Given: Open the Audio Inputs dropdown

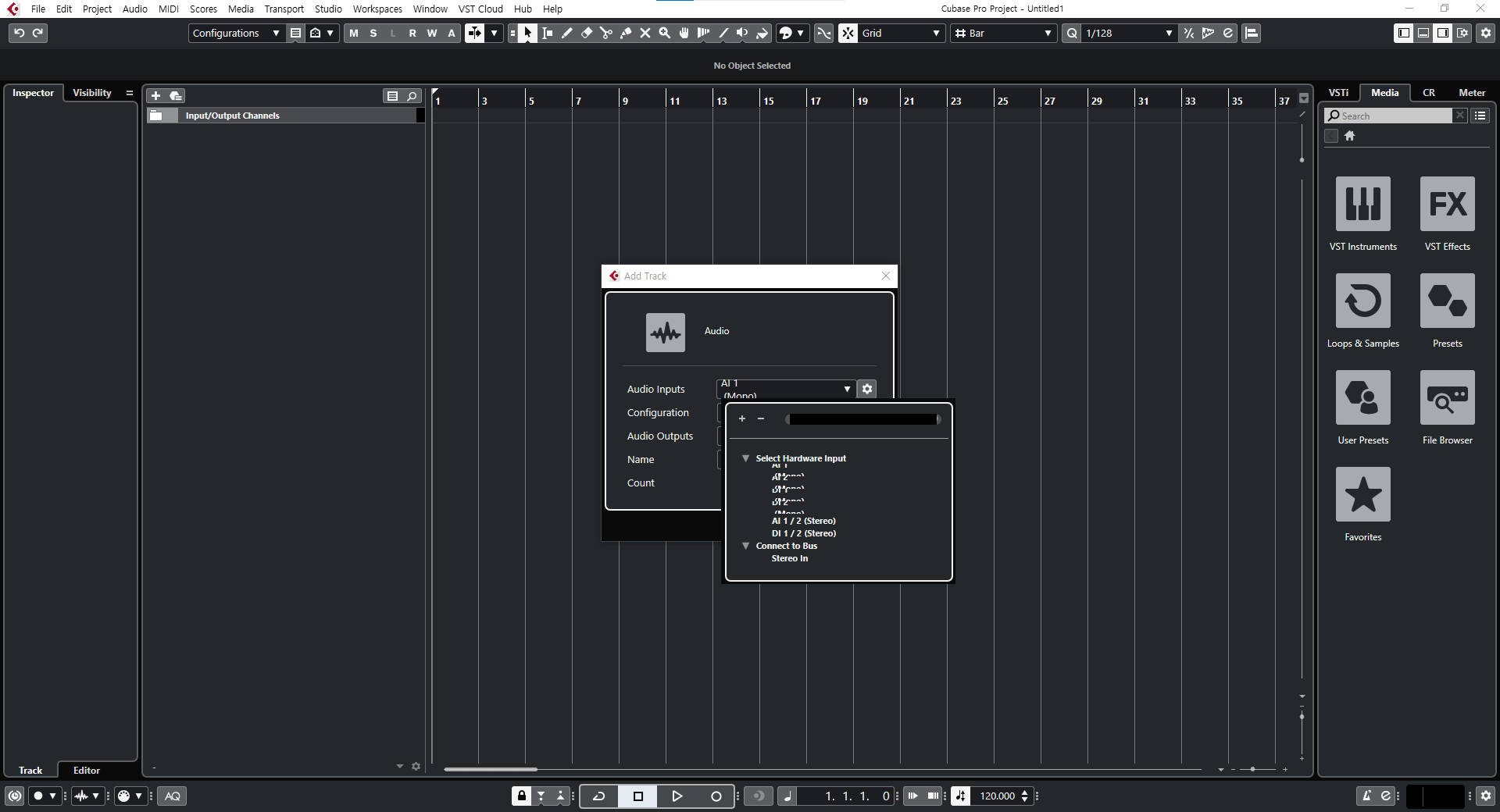Looking at the screenshot, I should point(847,389).
